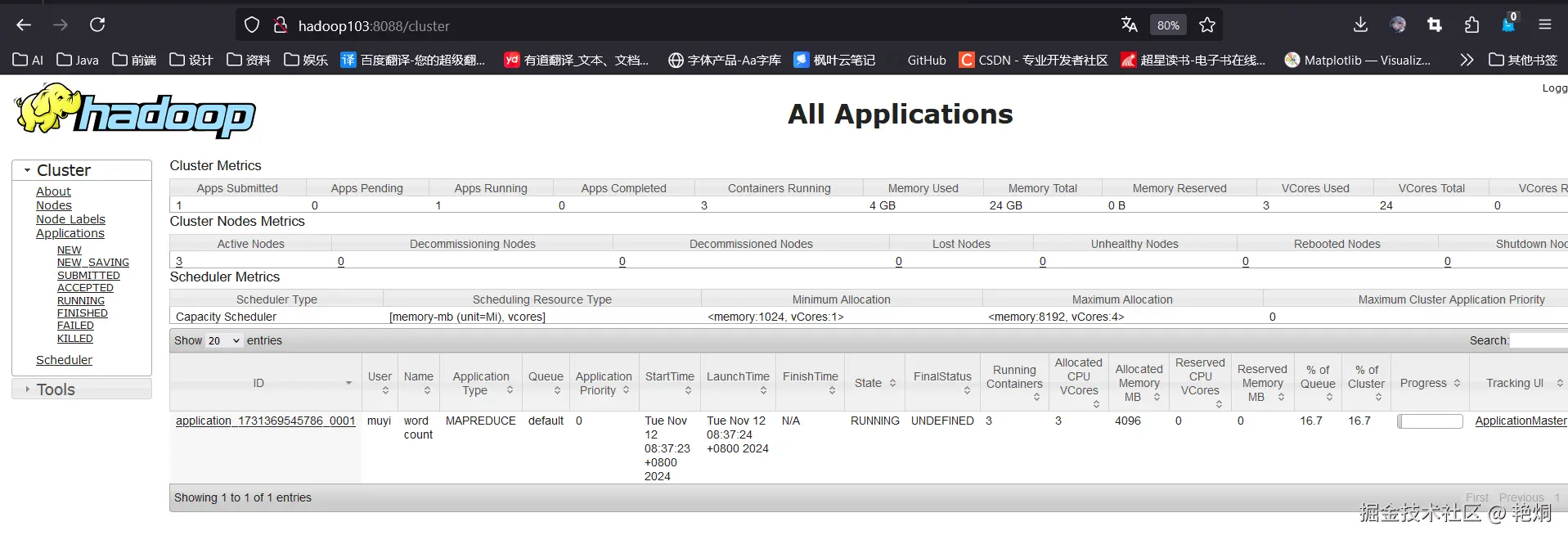Screen dimensions: 1568x540
Task: Filter applications by ACCEPTED state
Action: (x=85, y=288)
